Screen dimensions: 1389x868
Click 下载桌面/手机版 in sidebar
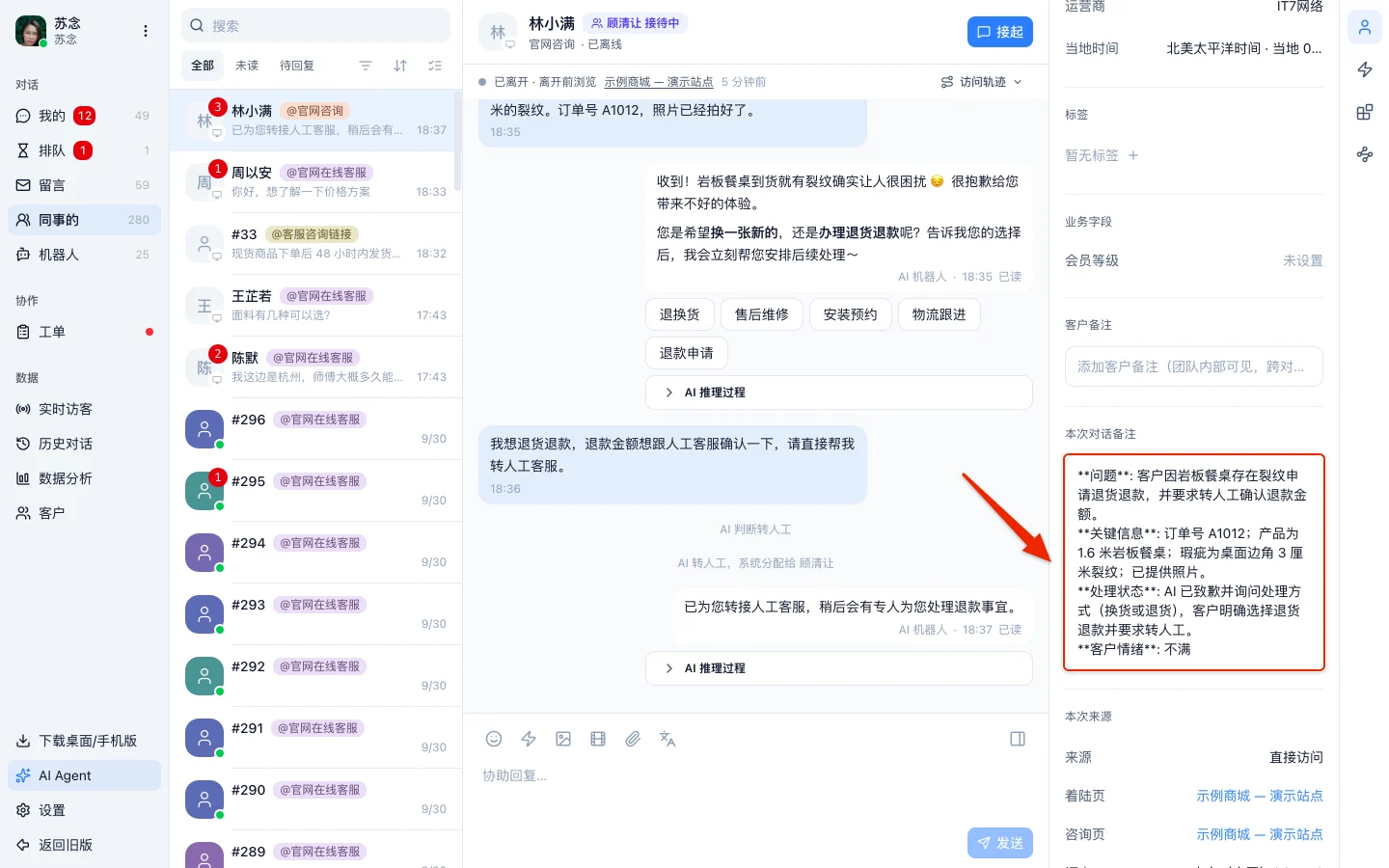click(84, 741)
